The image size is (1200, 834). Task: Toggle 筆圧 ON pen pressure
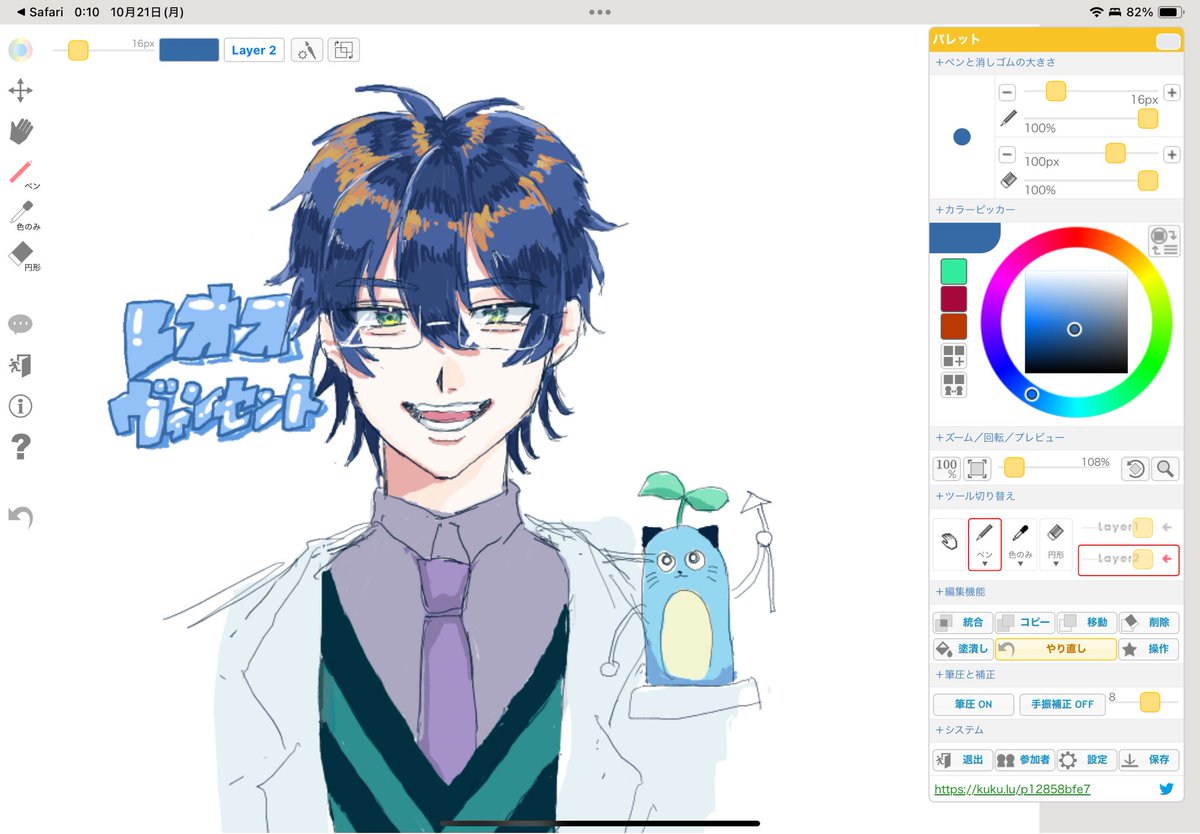[x=973, y=704]
